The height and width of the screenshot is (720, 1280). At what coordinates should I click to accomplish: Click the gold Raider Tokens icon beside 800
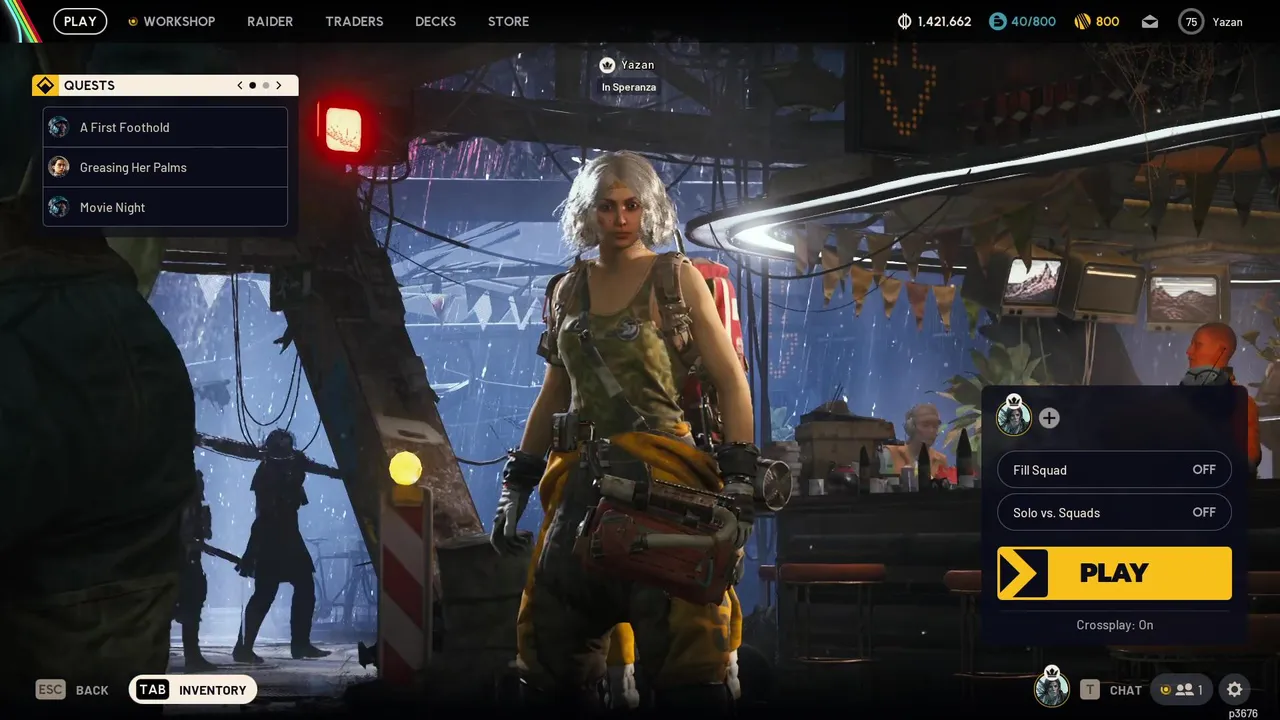[1082, 21]
